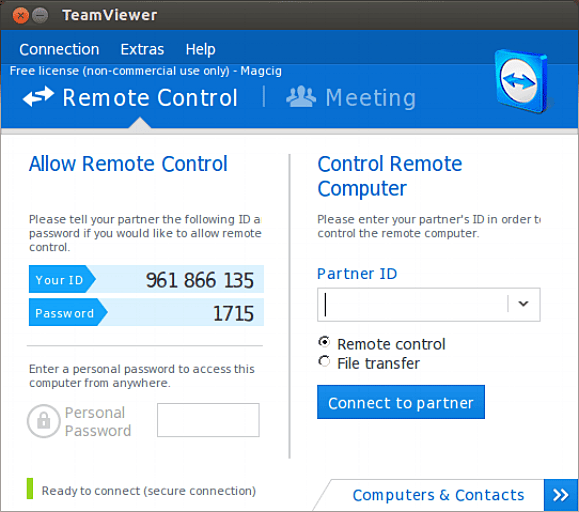This screenshot has width=579, height=512.
Task: Open the Extras menu
Action: 142,49
